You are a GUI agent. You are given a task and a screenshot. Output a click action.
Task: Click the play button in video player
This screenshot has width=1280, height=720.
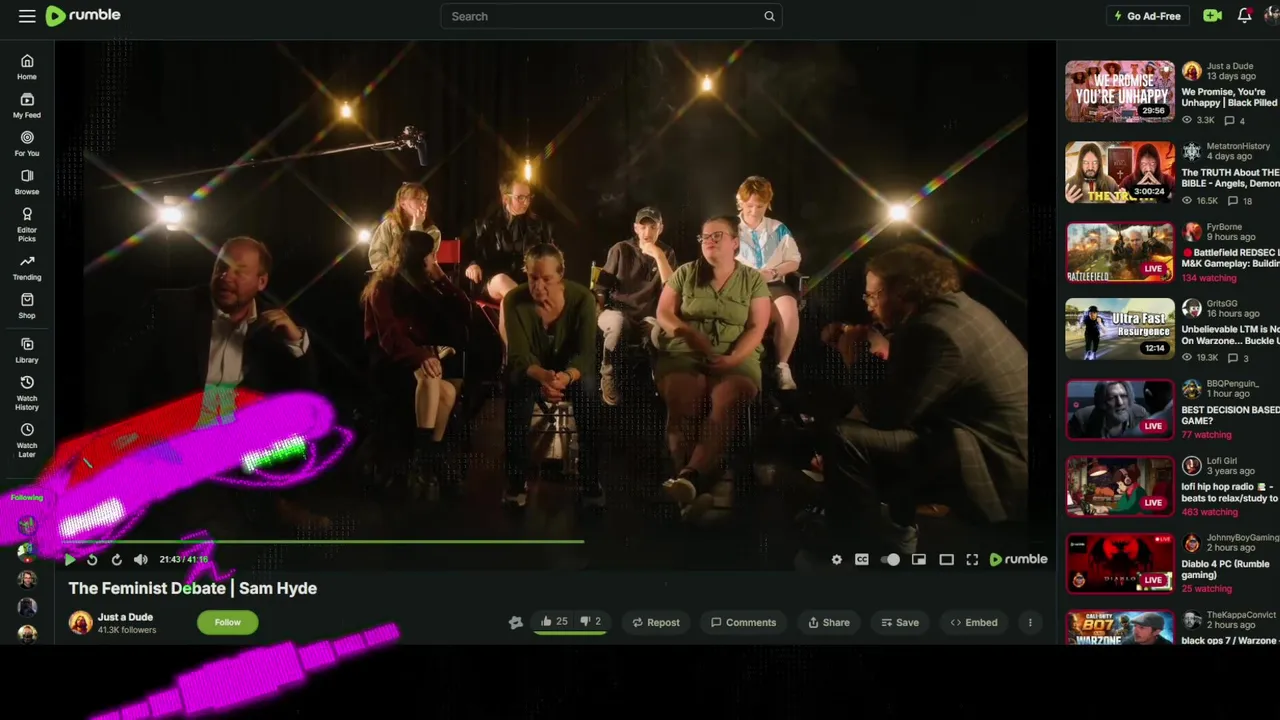point(70,560)
